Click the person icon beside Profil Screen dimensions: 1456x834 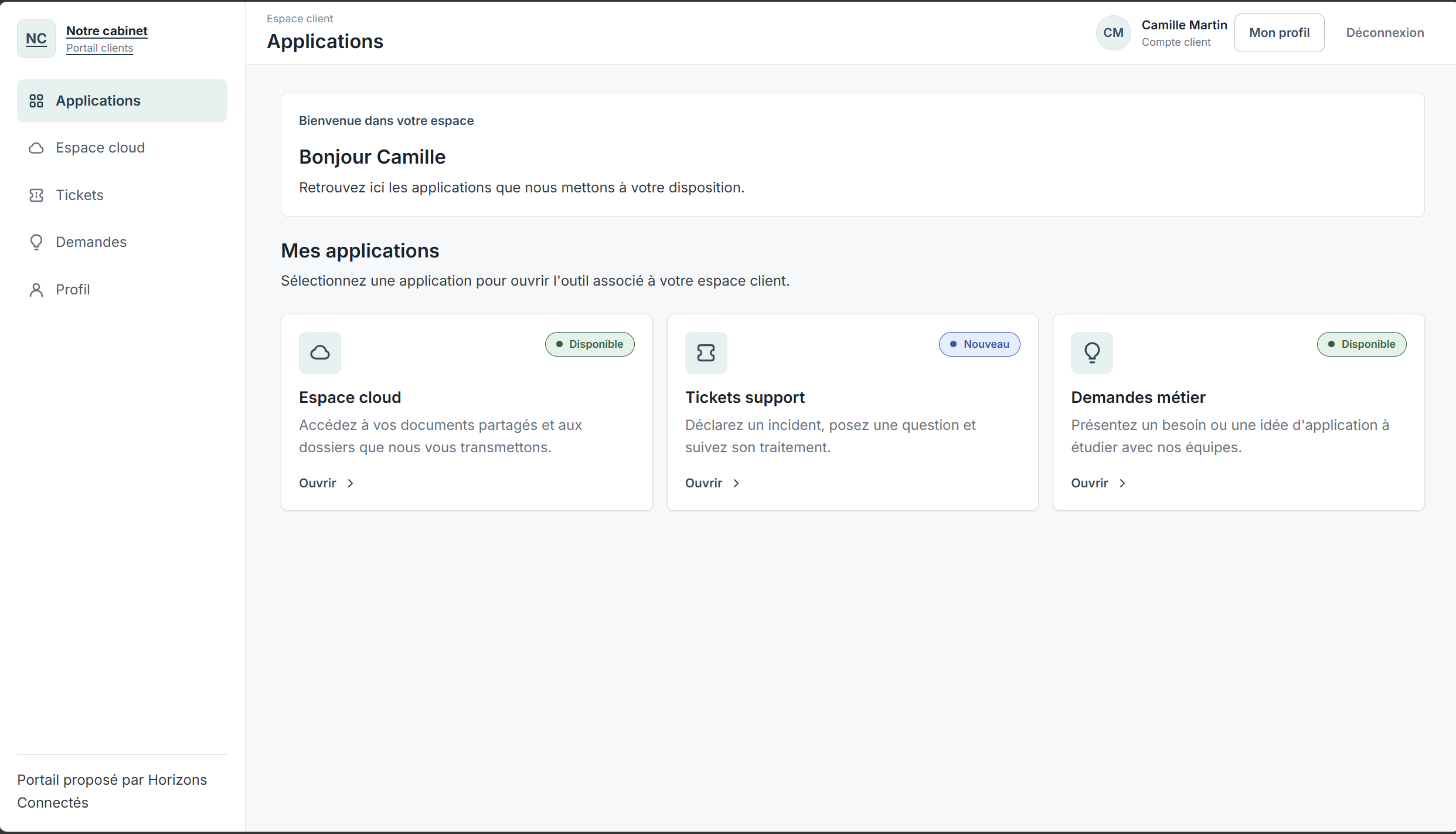[36, 290]
